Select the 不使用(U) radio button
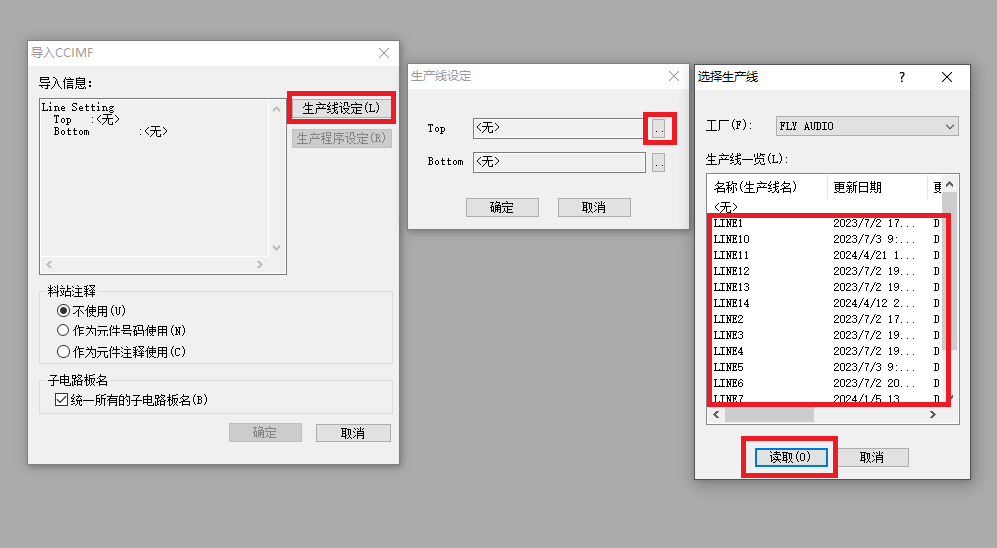 point(64,311)
